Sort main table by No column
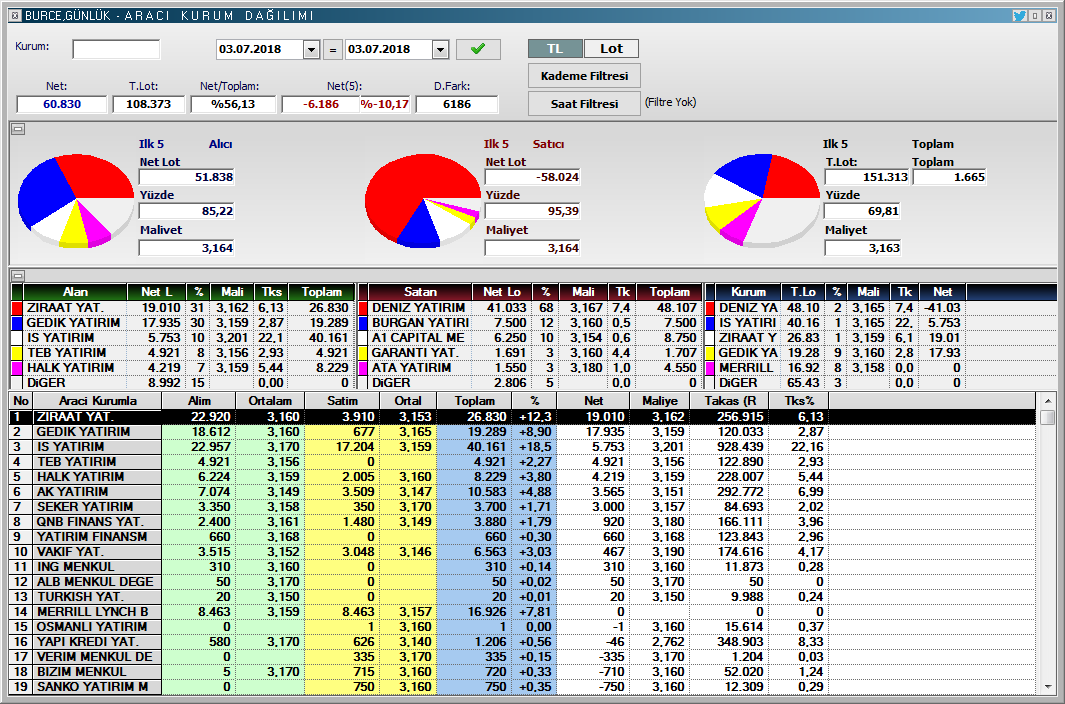The height and width of the screenshot is (704, 1065). pyautogui.click(x=21, y=401)
